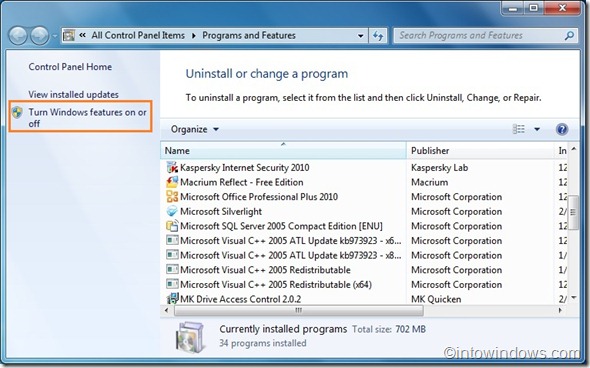The width and height of the screenshot is (590, 368).
Task: Click the search magnifier icon
Action: pyautogui.click(x=569, y=36)
